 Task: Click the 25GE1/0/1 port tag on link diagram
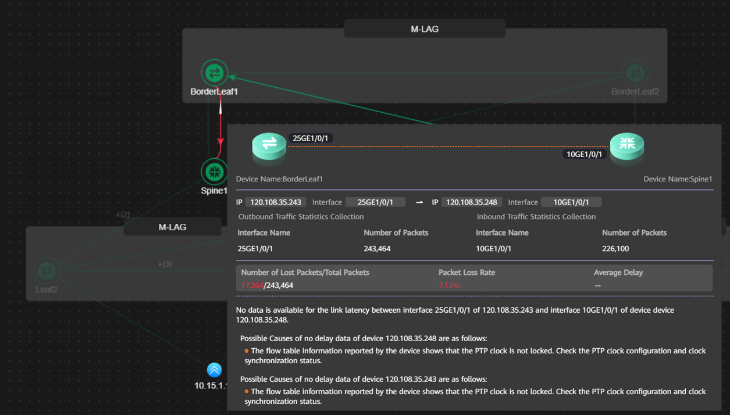pos(310,138)
